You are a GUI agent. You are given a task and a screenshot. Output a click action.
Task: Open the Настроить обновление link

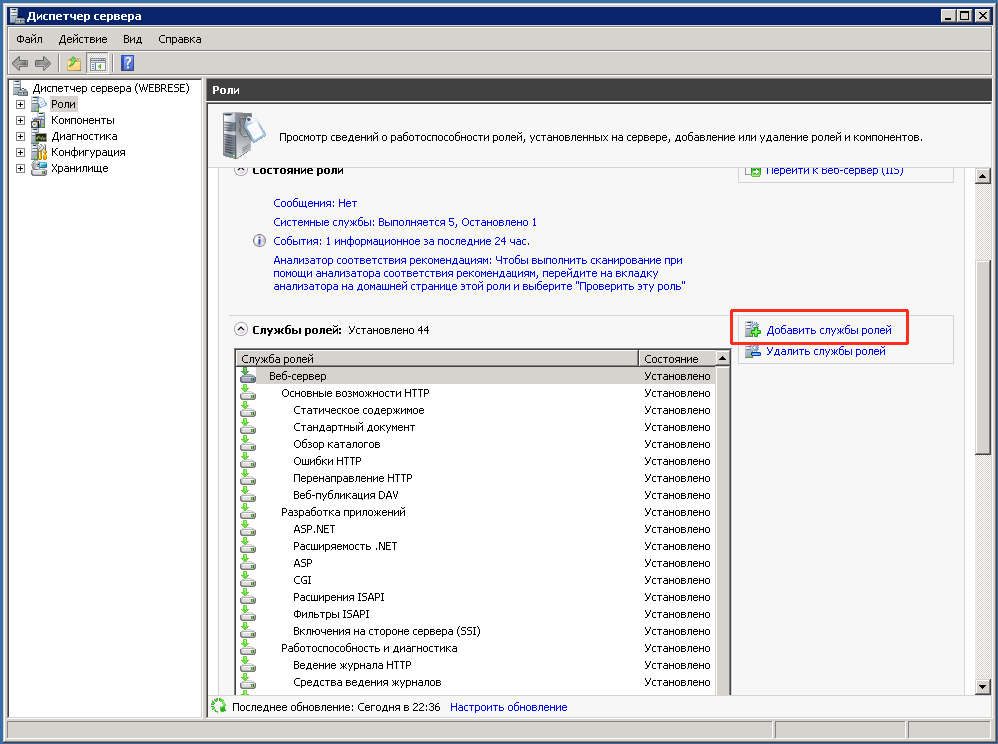(509, 706)
